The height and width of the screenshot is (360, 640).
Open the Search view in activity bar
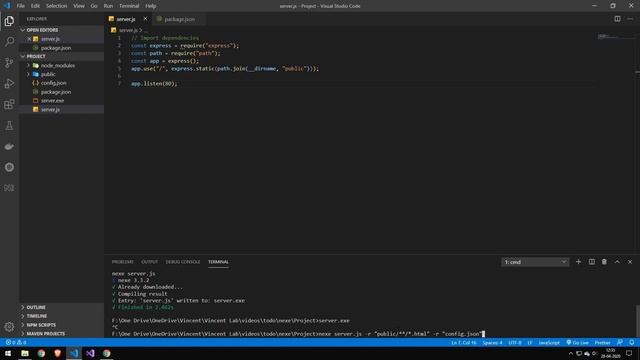pos(9,42)
